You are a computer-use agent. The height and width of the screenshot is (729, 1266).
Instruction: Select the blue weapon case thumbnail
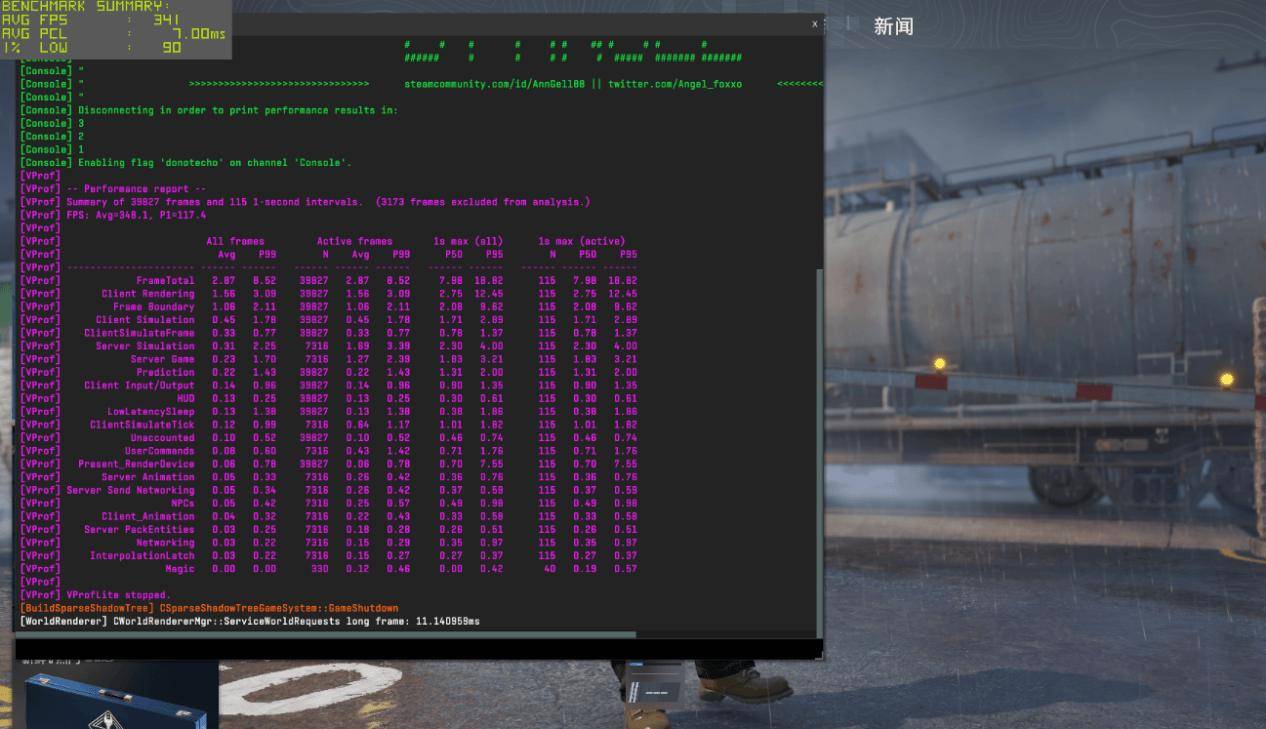click(120, 700)
